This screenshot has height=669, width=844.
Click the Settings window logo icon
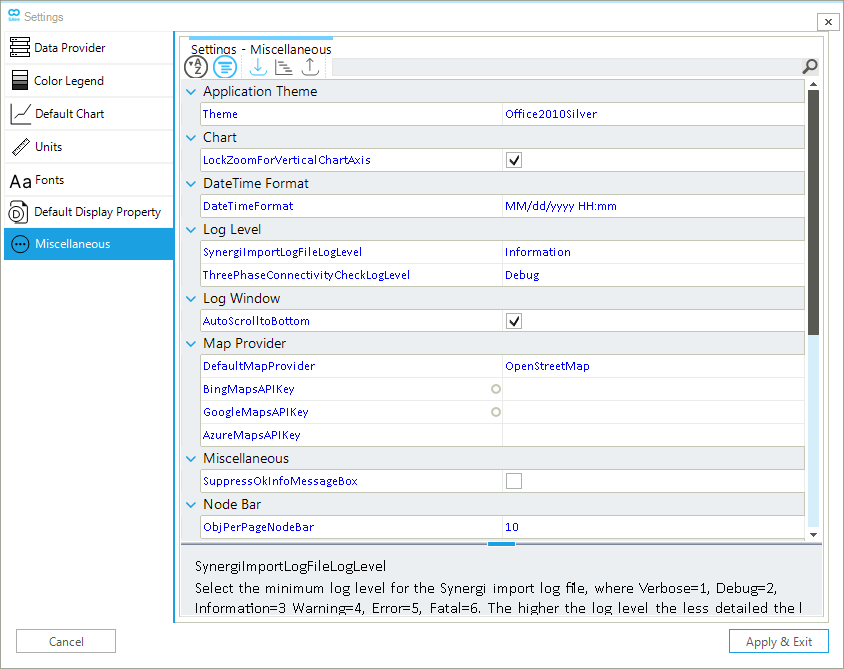[x=14, y=15]
